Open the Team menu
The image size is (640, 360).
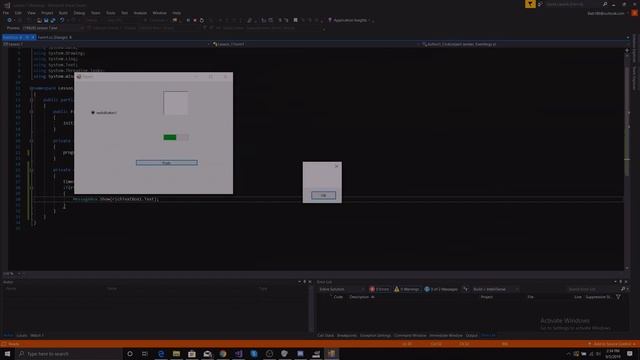(x=96, y=13)
